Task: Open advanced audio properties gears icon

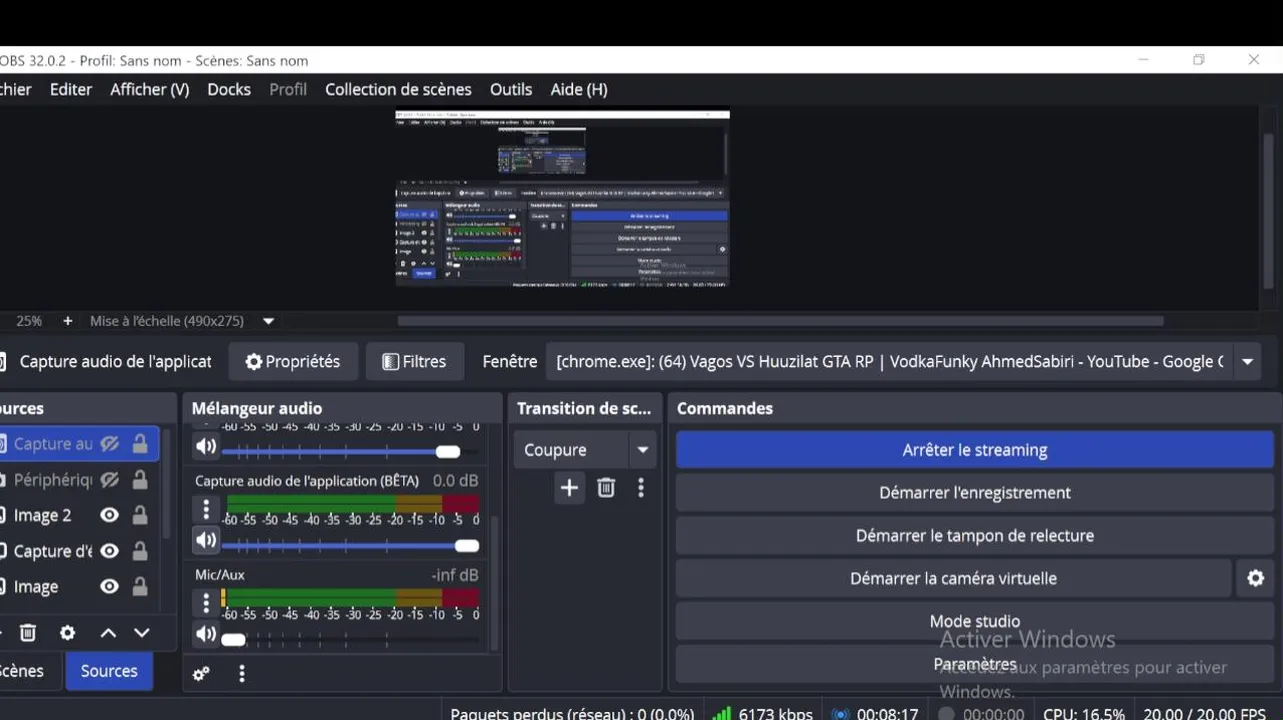Action: click(201, 674)
